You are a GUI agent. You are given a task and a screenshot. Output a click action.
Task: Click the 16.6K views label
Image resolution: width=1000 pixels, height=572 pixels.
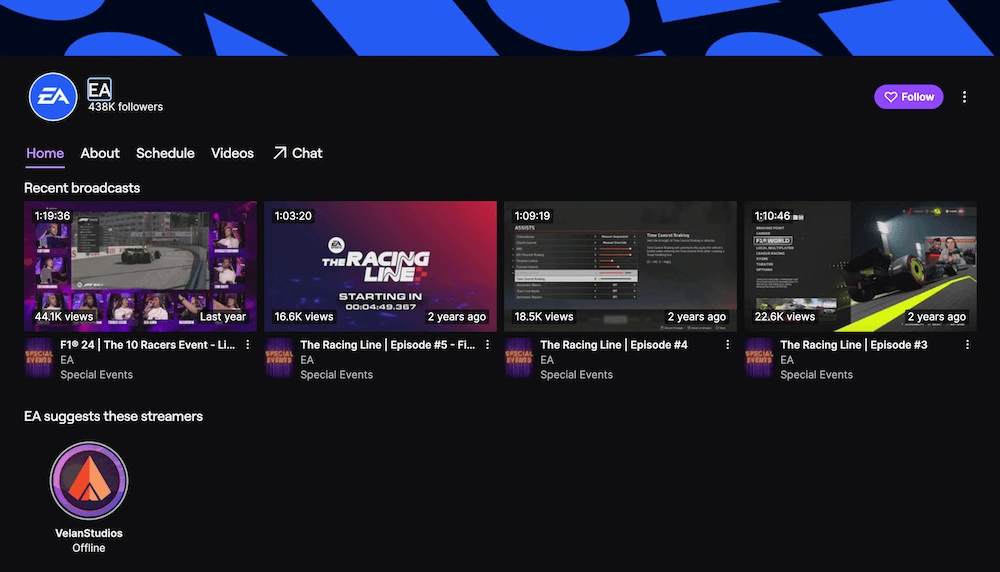tap(304, 316)
